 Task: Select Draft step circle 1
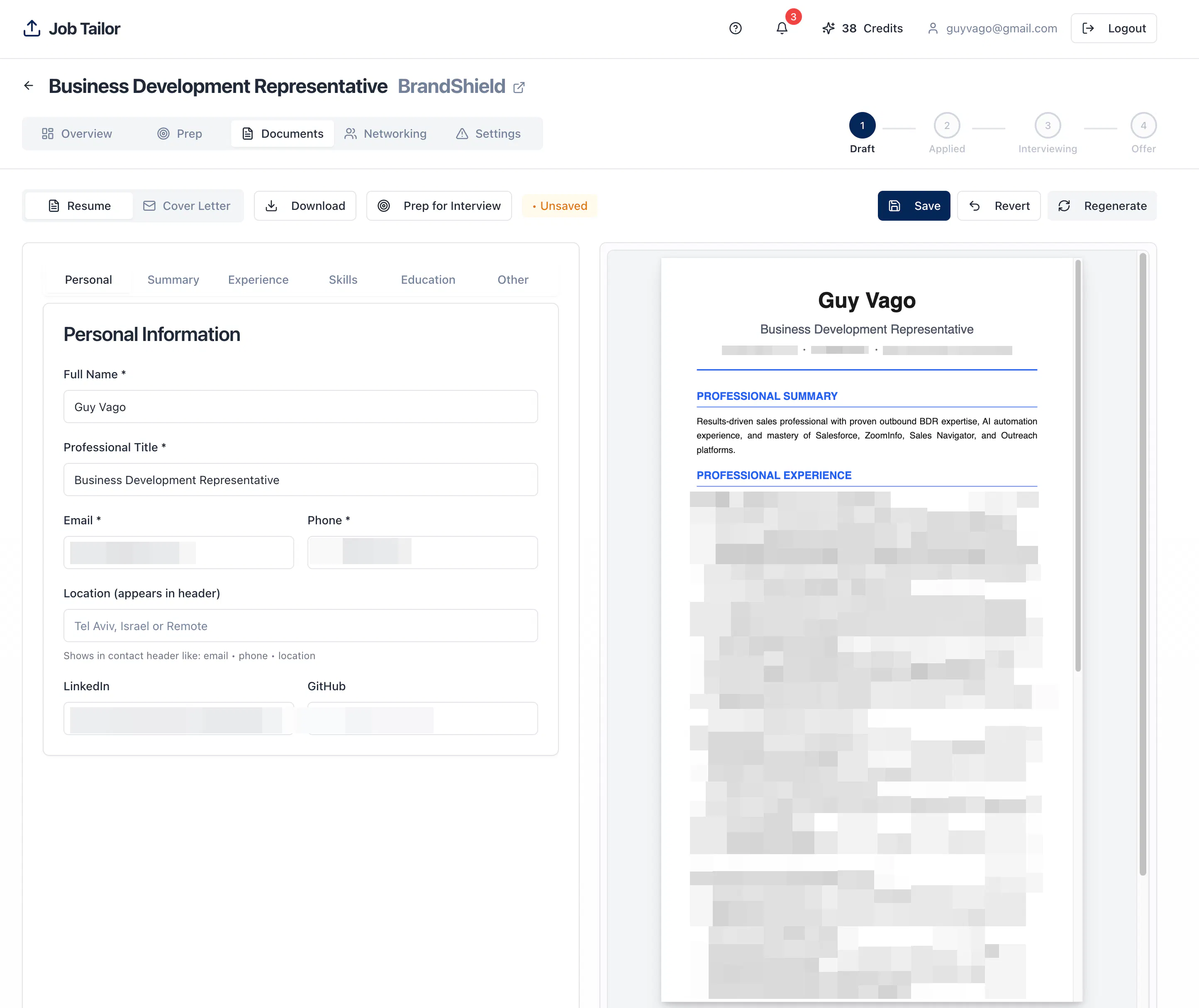pyautogui.click(x=862, y=126)
